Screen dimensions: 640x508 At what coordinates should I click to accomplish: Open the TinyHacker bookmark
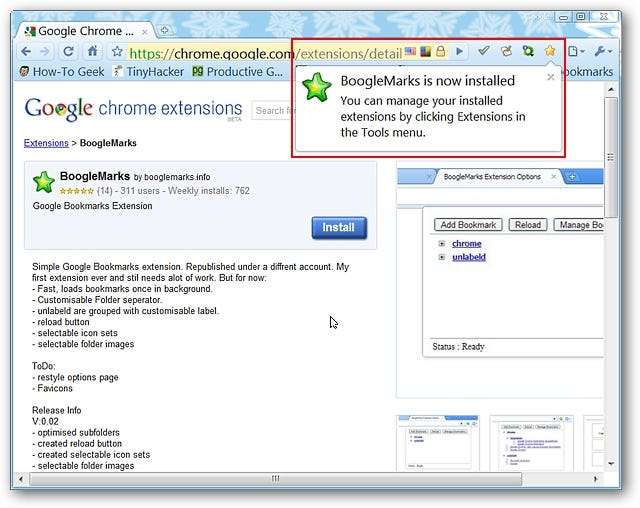coord(149,72)
